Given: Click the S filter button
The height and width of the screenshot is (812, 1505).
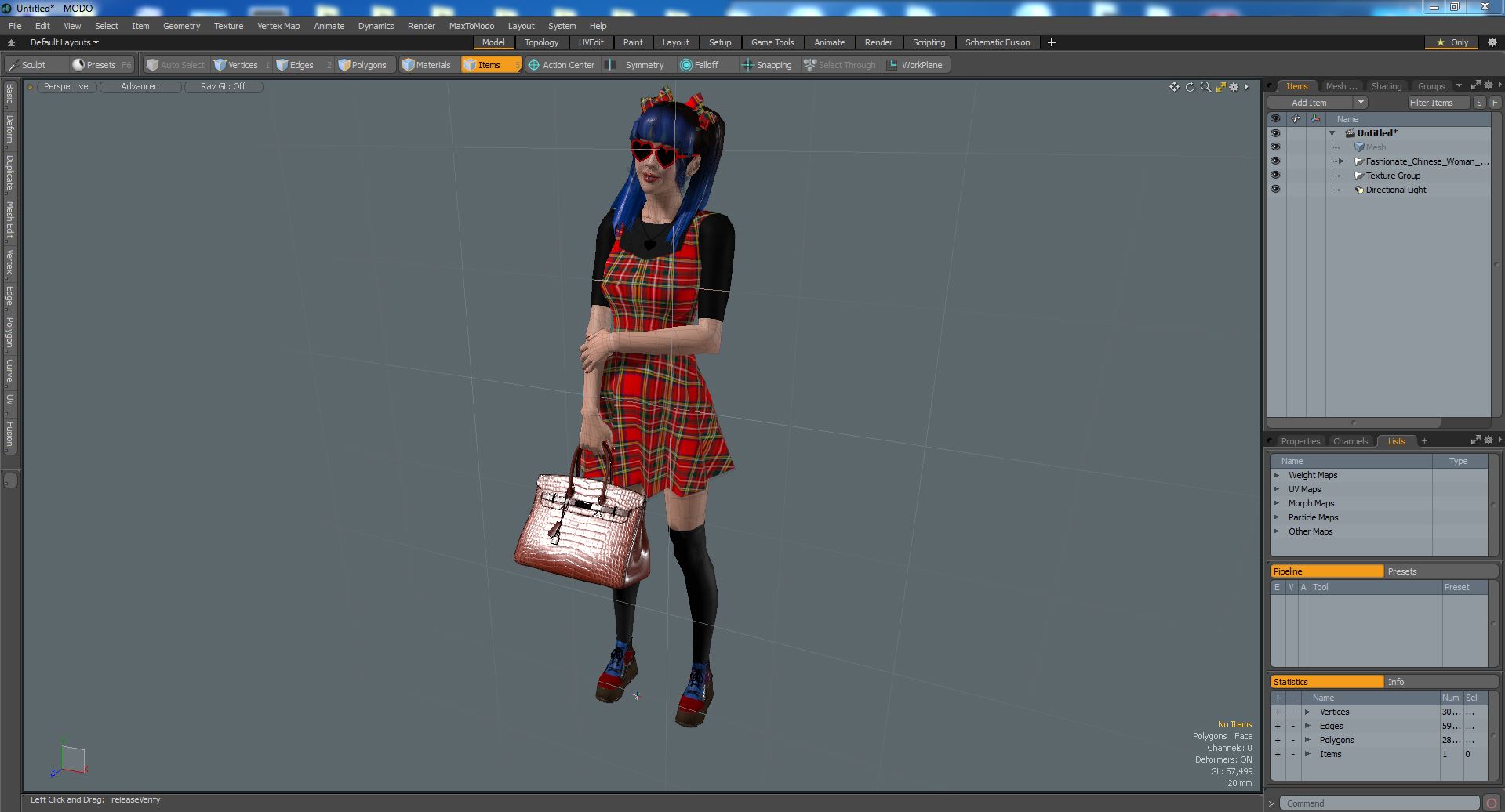Looking at the screenshot, I should pyautogui.click(x=1479, y=103).
